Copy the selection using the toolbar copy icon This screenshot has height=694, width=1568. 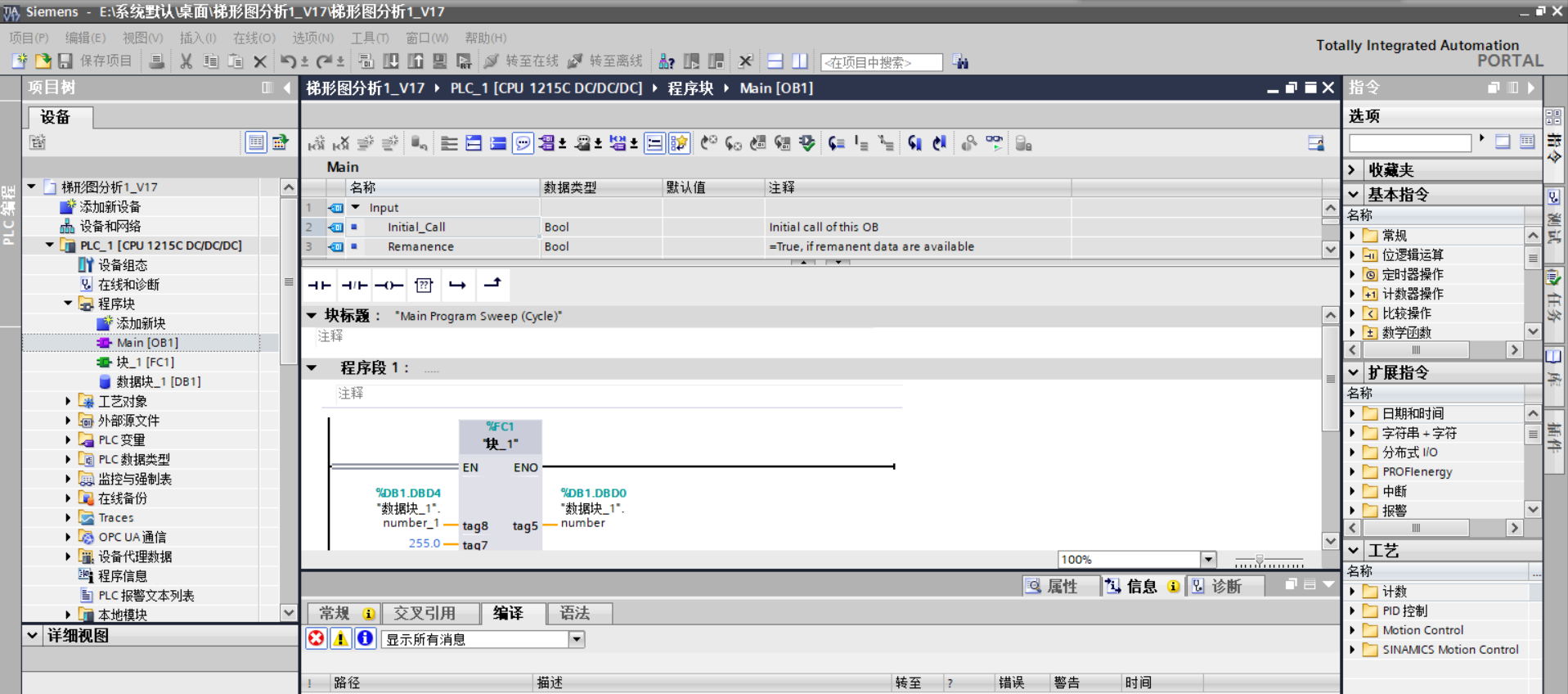pyautogui.click(x=211, y=61)
